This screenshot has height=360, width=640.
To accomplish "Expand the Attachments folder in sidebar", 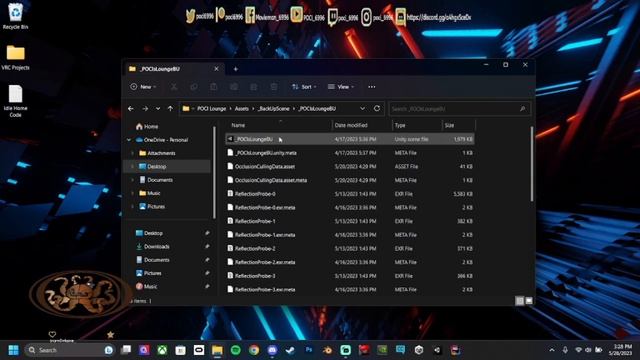I will pyautogui.click(x=132, y=153).
